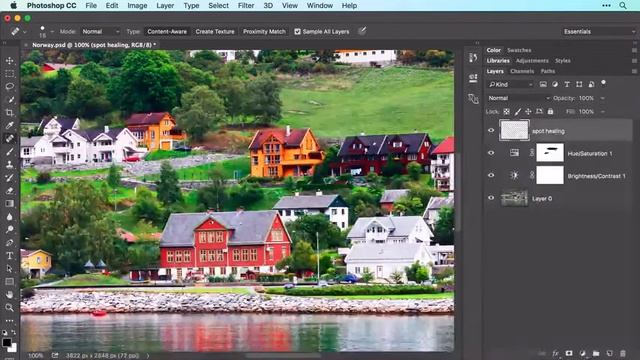The height and width of the screenshot is (360, 640).
Task: Open the Apple menu
Action: click(x=13, y=6)
